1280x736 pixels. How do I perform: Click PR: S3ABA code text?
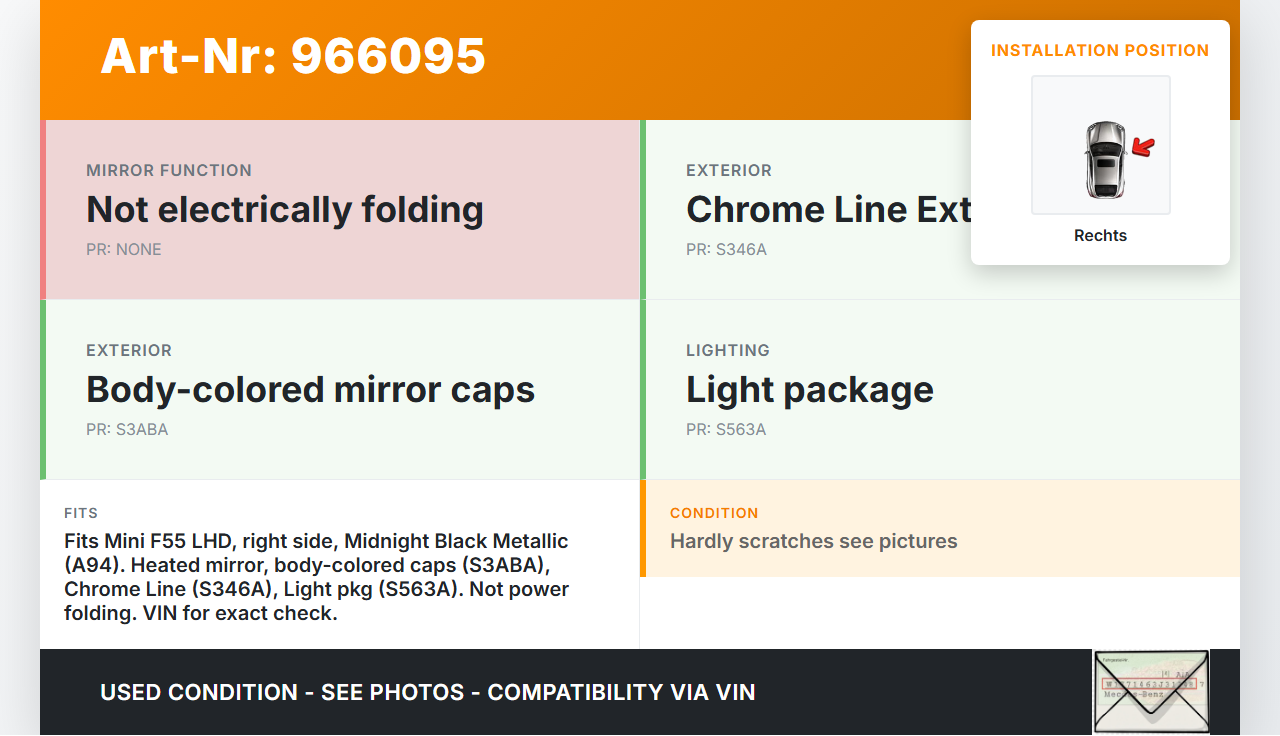[127, 430]
